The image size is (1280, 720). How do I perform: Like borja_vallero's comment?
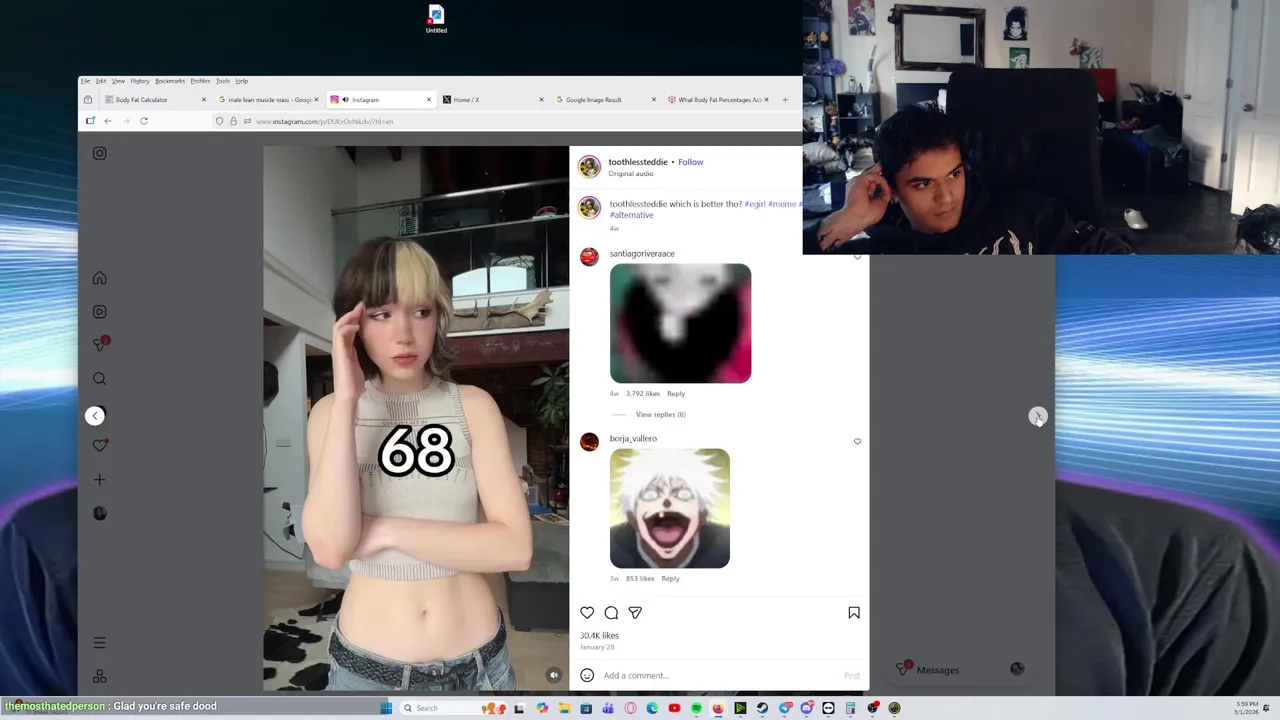point(857,441)
